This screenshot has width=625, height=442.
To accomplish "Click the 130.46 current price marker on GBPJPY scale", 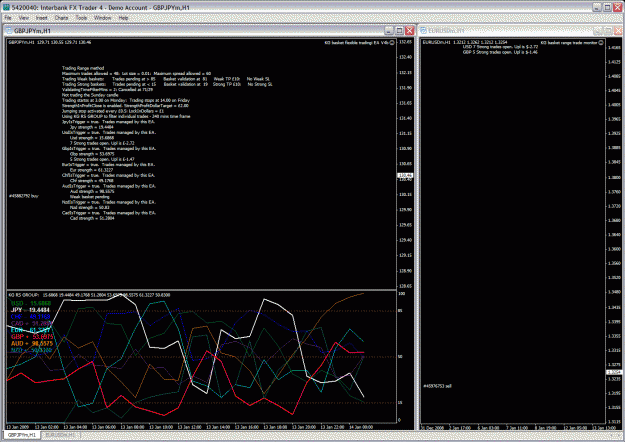I will tap(405, 175).
